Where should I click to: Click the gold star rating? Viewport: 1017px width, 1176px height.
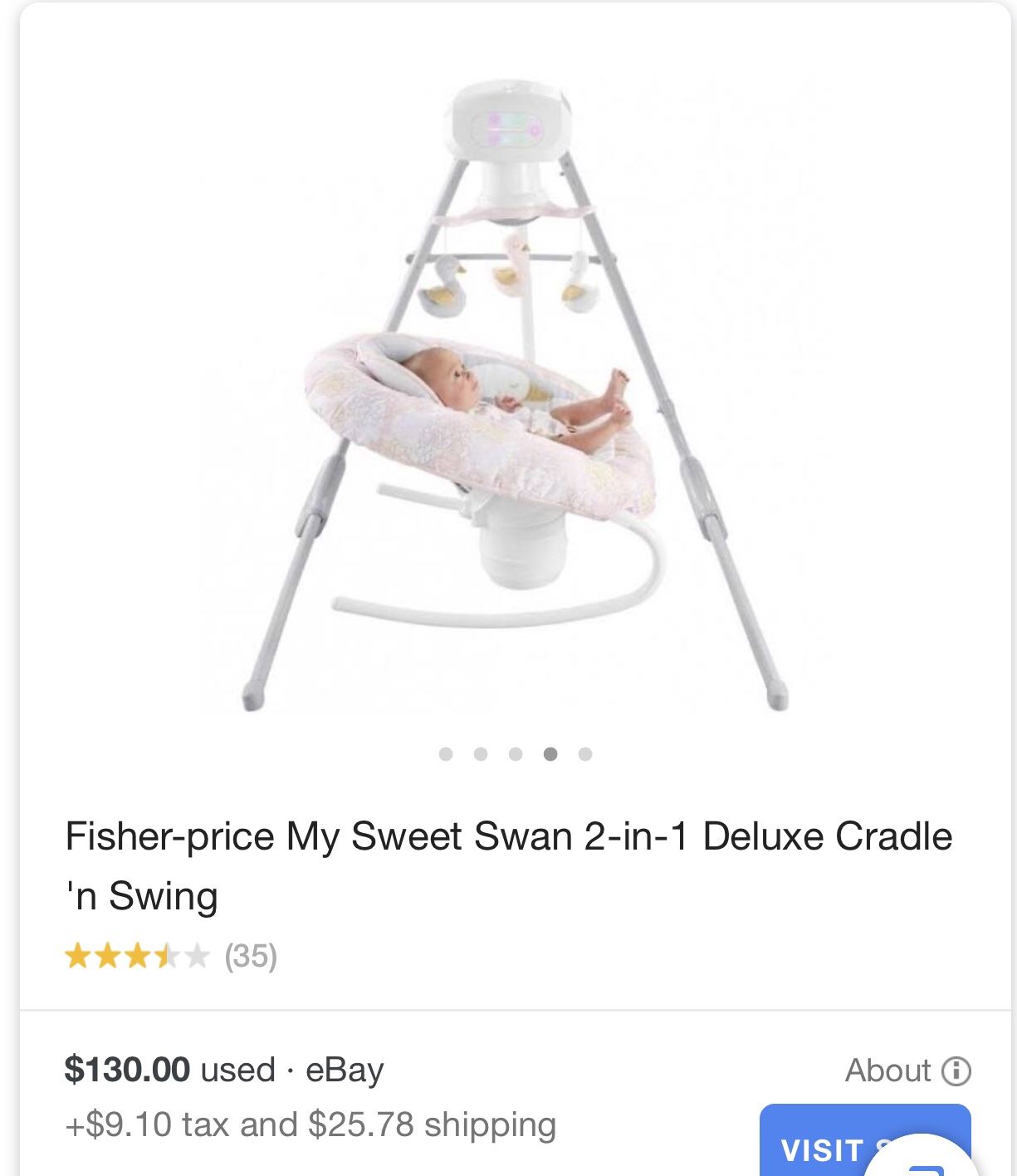point(137,956)
